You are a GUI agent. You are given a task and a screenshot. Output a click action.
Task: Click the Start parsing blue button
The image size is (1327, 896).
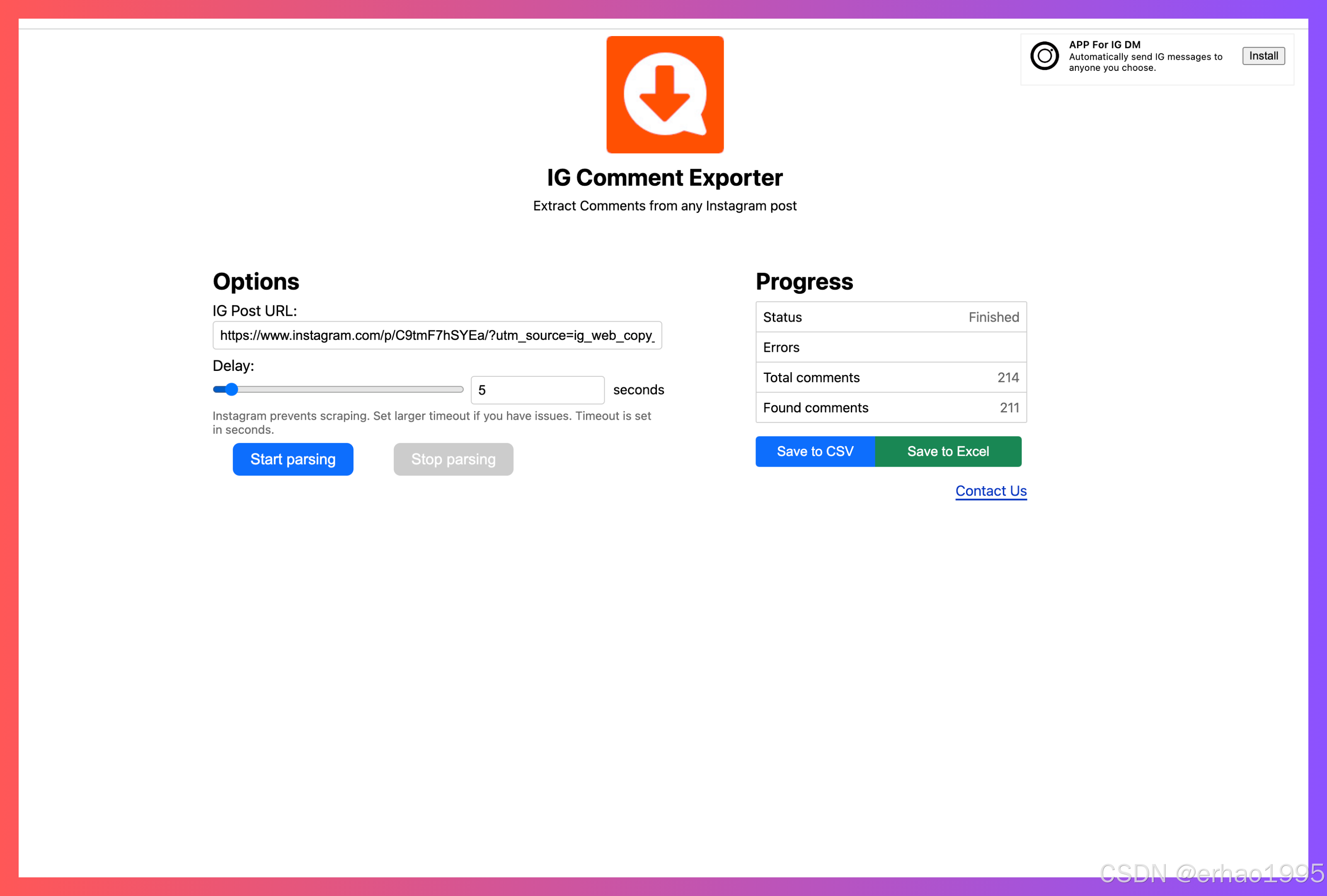(x=293, y=459)
